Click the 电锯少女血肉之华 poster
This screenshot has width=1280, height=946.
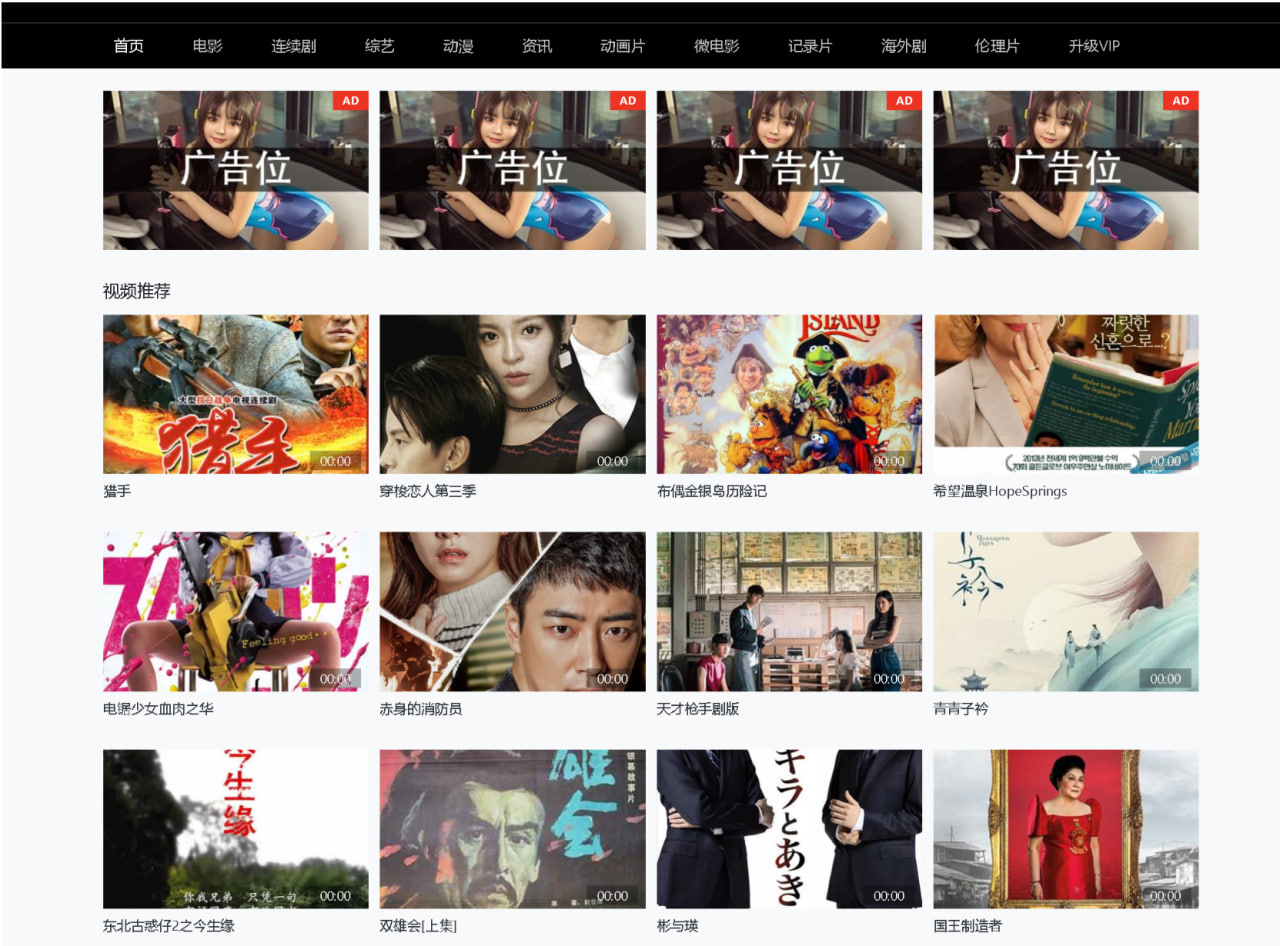pos(235,611)
